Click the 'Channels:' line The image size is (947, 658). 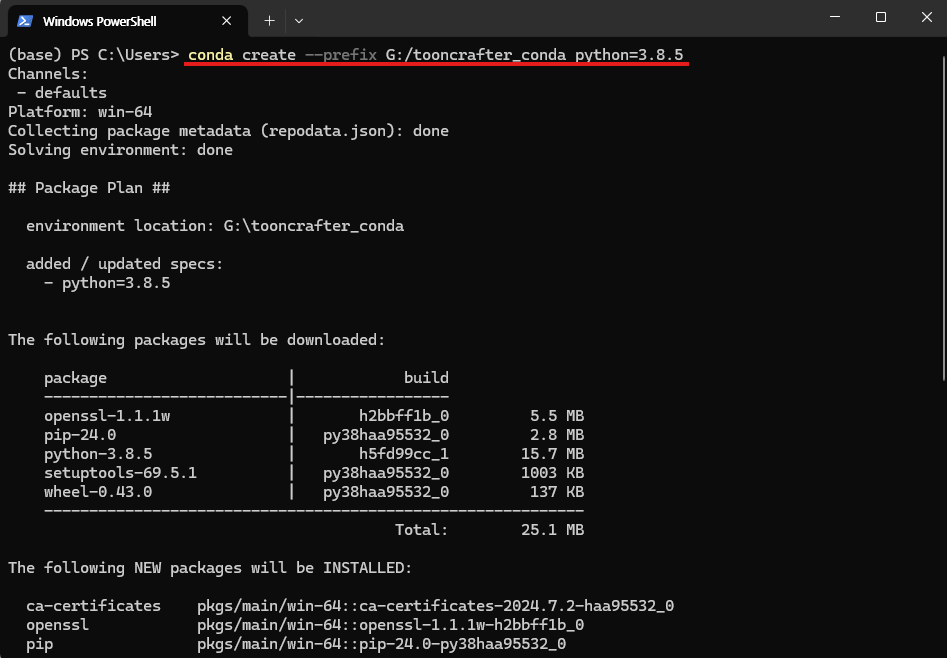(48, 74)
